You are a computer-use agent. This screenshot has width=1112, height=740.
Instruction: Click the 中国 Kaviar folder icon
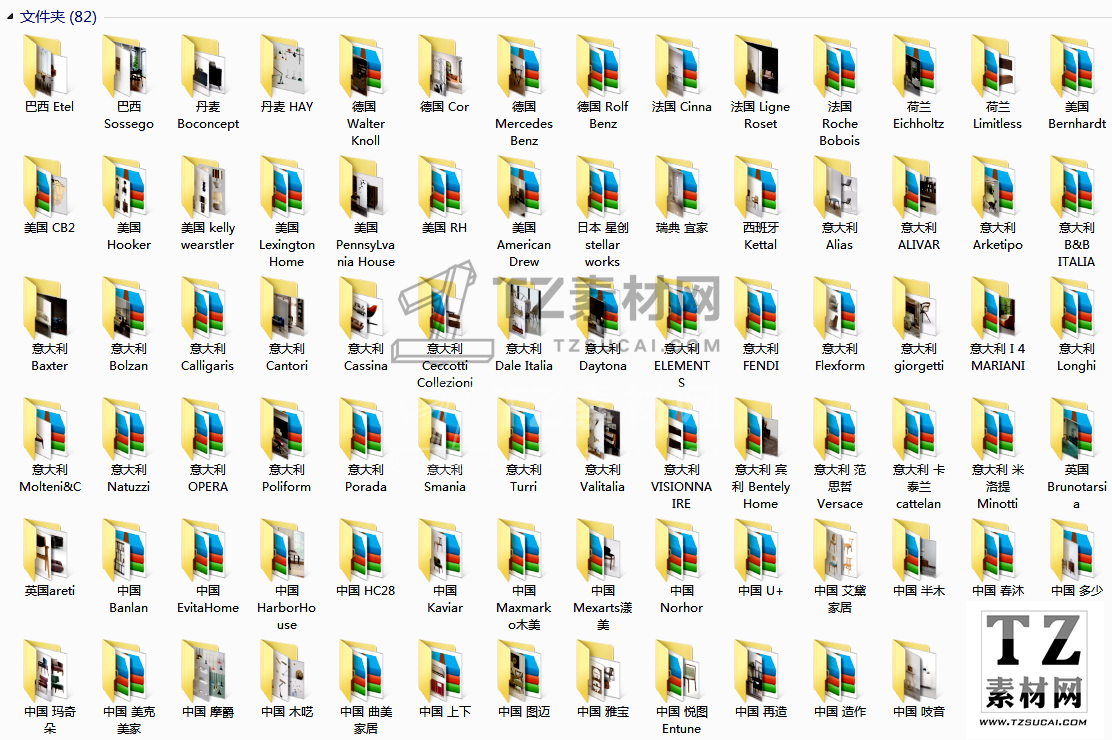pos(443,550)
